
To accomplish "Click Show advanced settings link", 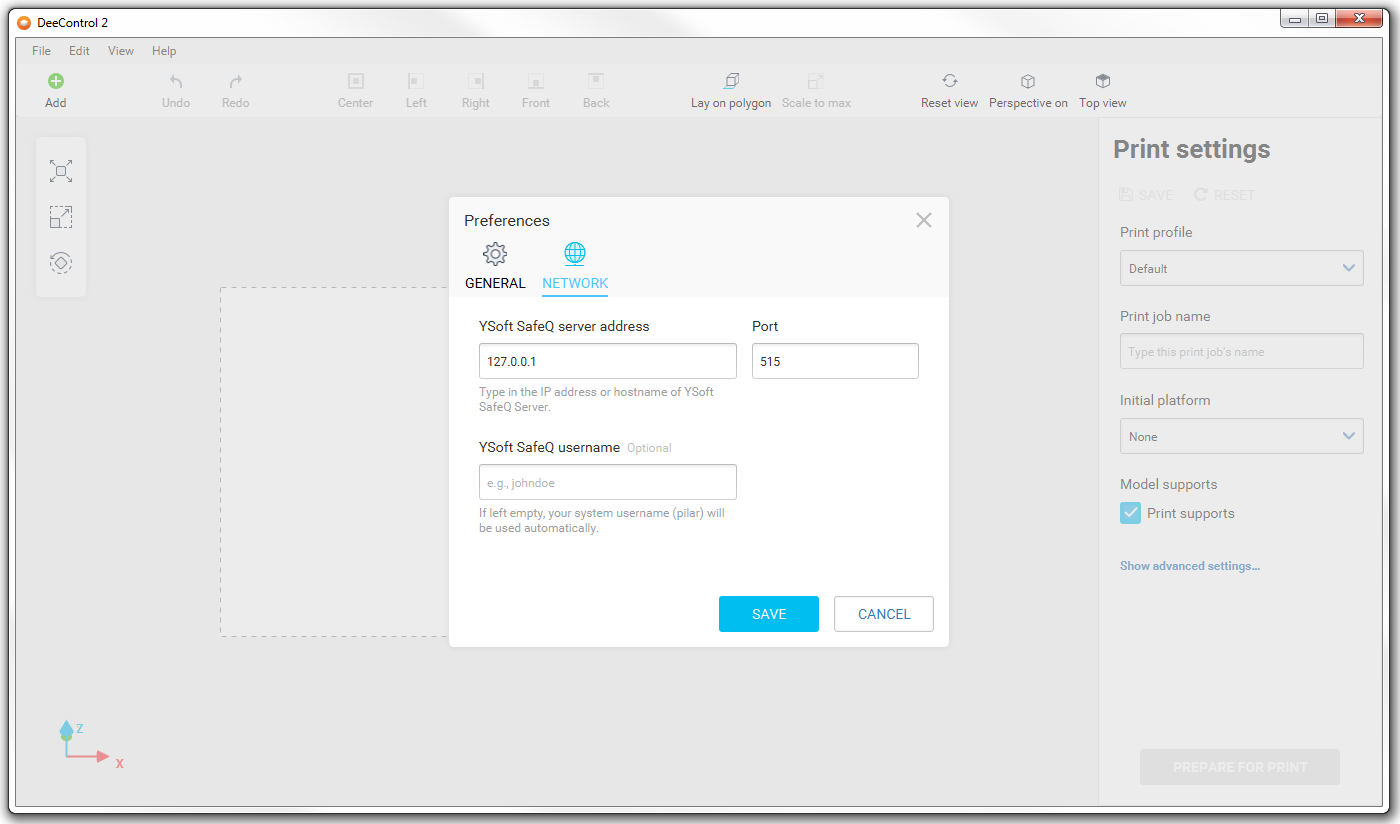I will pos(1189,566).
